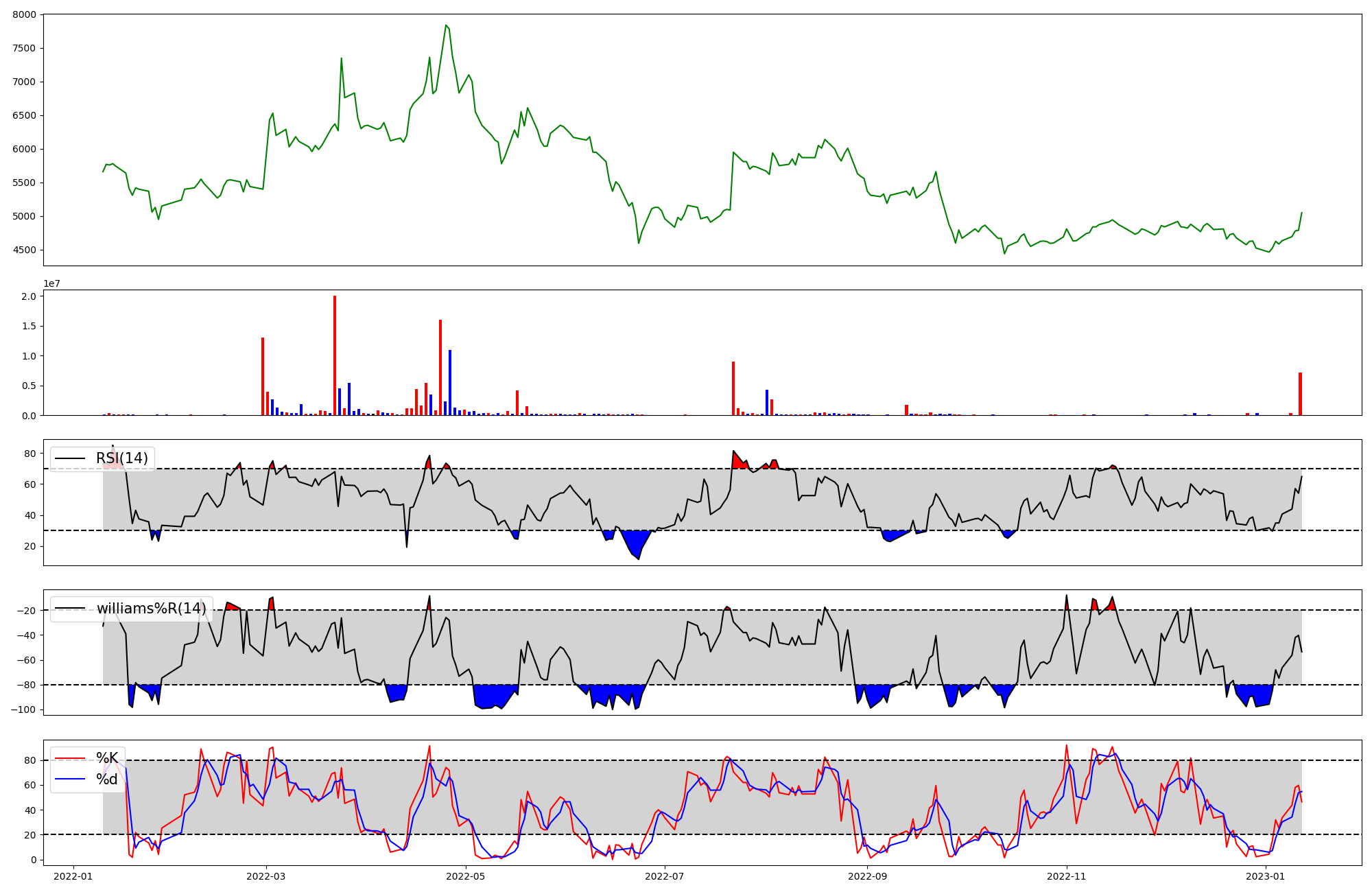Click the last red volume bar at far right
Image resolution: width=1372 pixels, height=892 pixels.
[1300, 395]
